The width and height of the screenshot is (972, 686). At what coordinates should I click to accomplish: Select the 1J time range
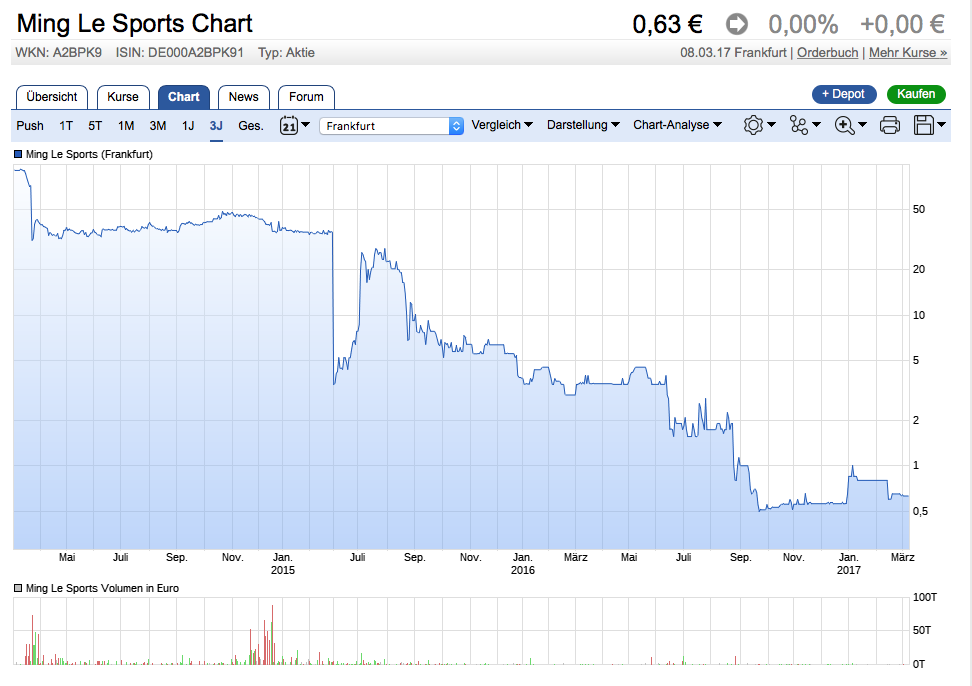tap(188, 126)
